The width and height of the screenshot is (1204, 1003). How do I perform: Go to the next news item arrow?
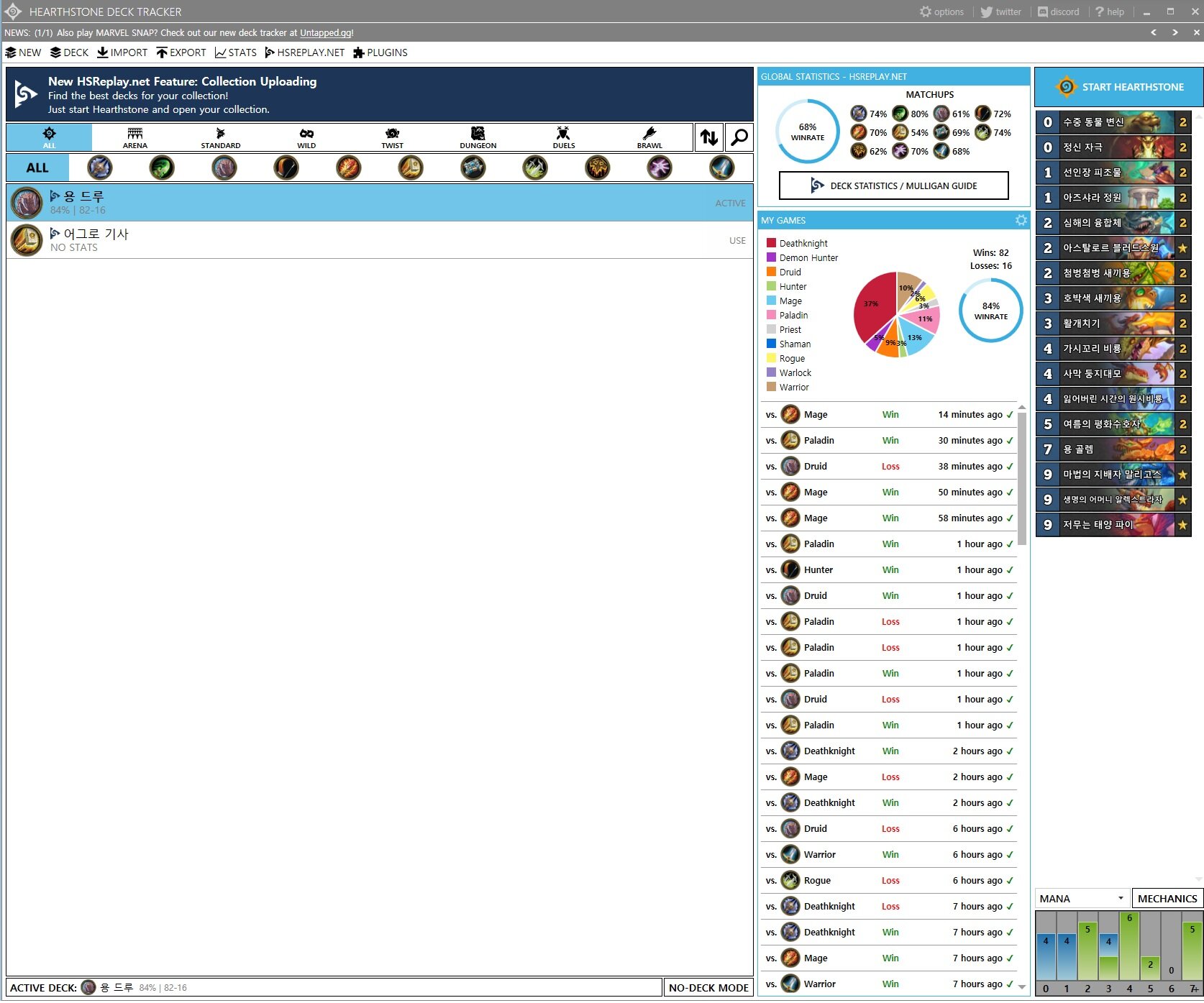point(1175,32)
